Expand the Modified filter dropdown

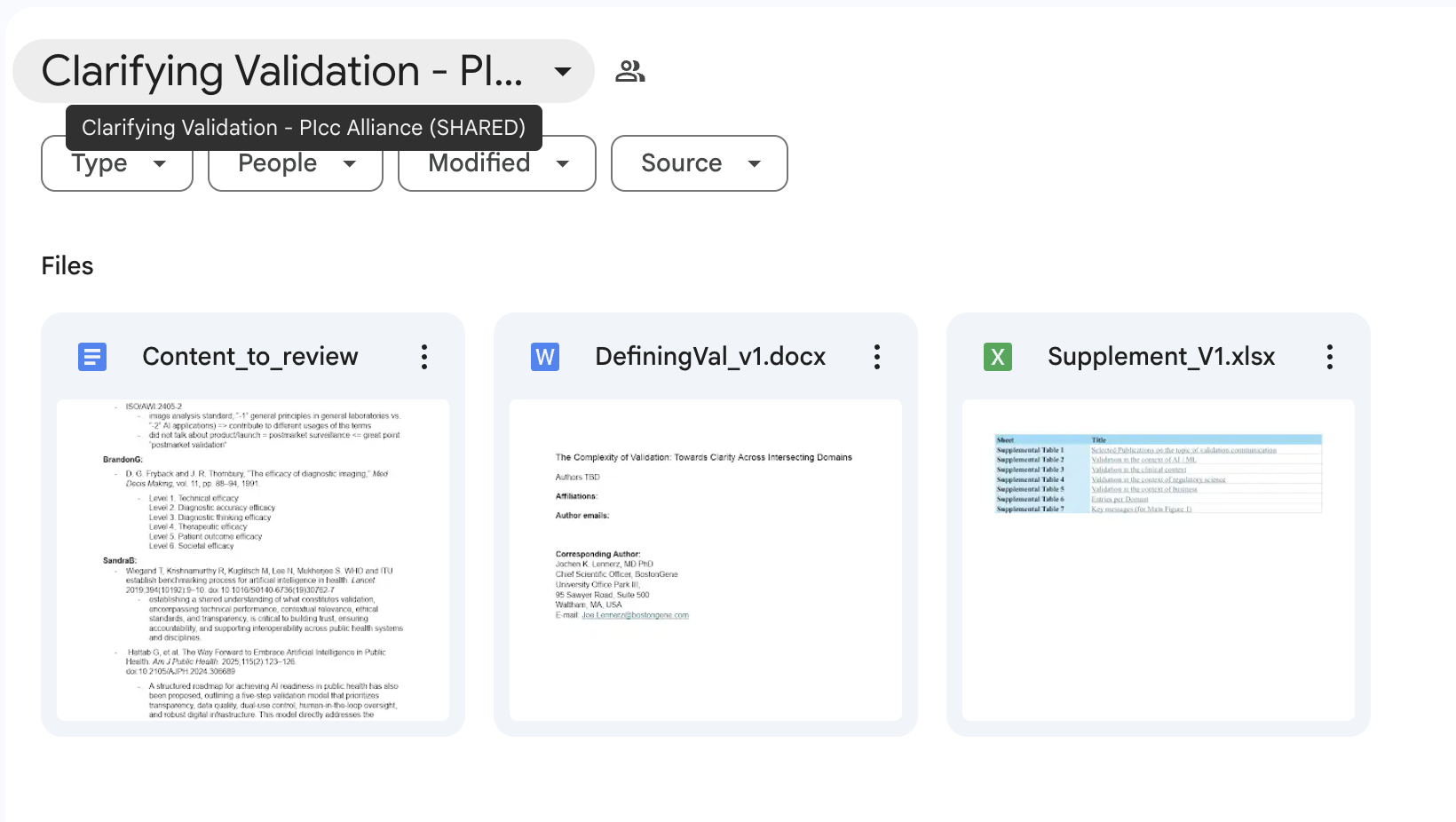[496, 163]
